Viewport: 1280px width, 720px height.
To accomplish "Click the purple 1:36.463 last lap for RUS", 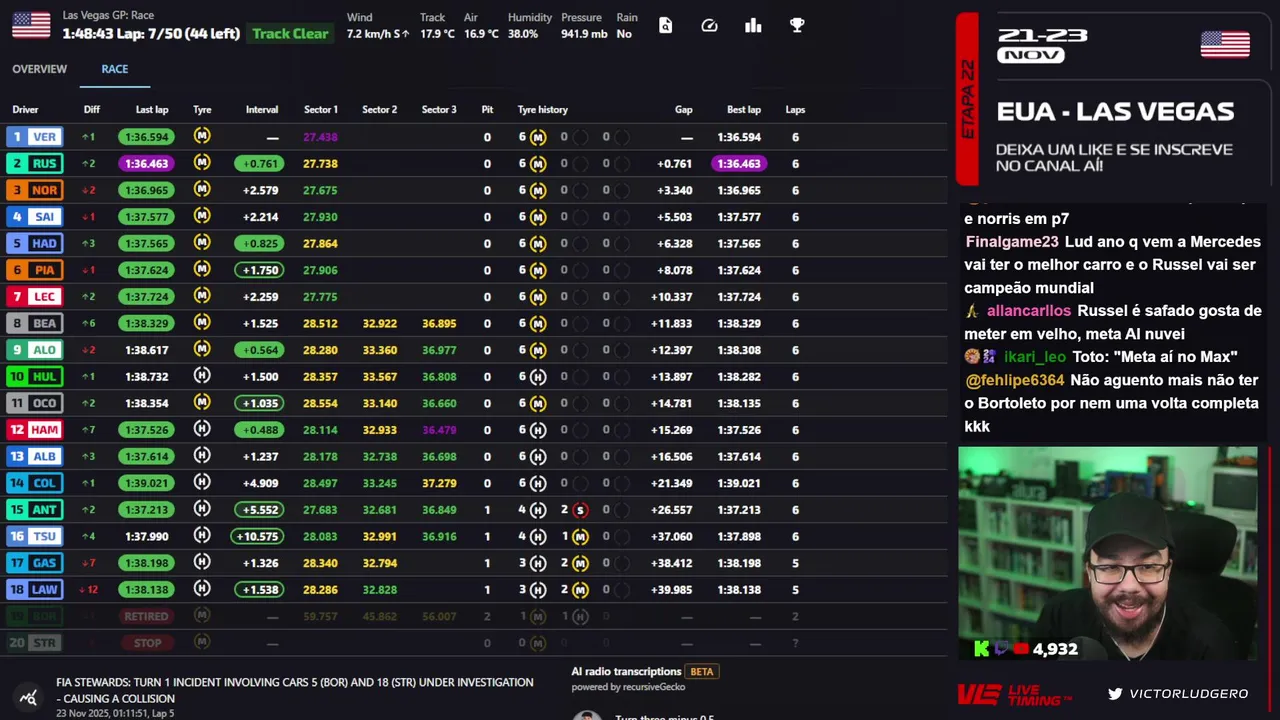I will (x=146, y=163).
